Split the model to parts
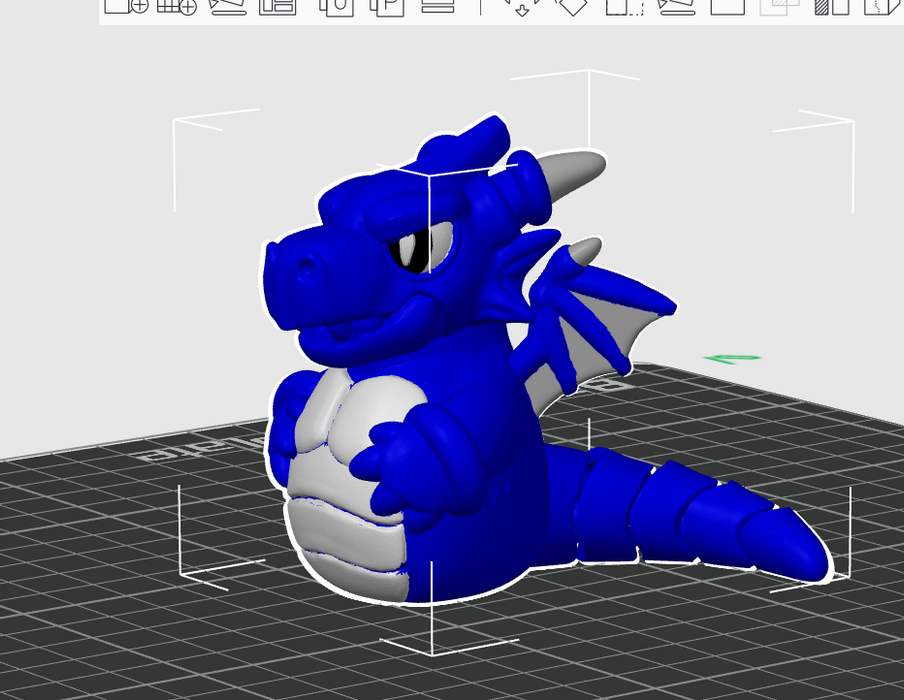The image size is (904, 700). pyautogui.click(x=386, y=6)
